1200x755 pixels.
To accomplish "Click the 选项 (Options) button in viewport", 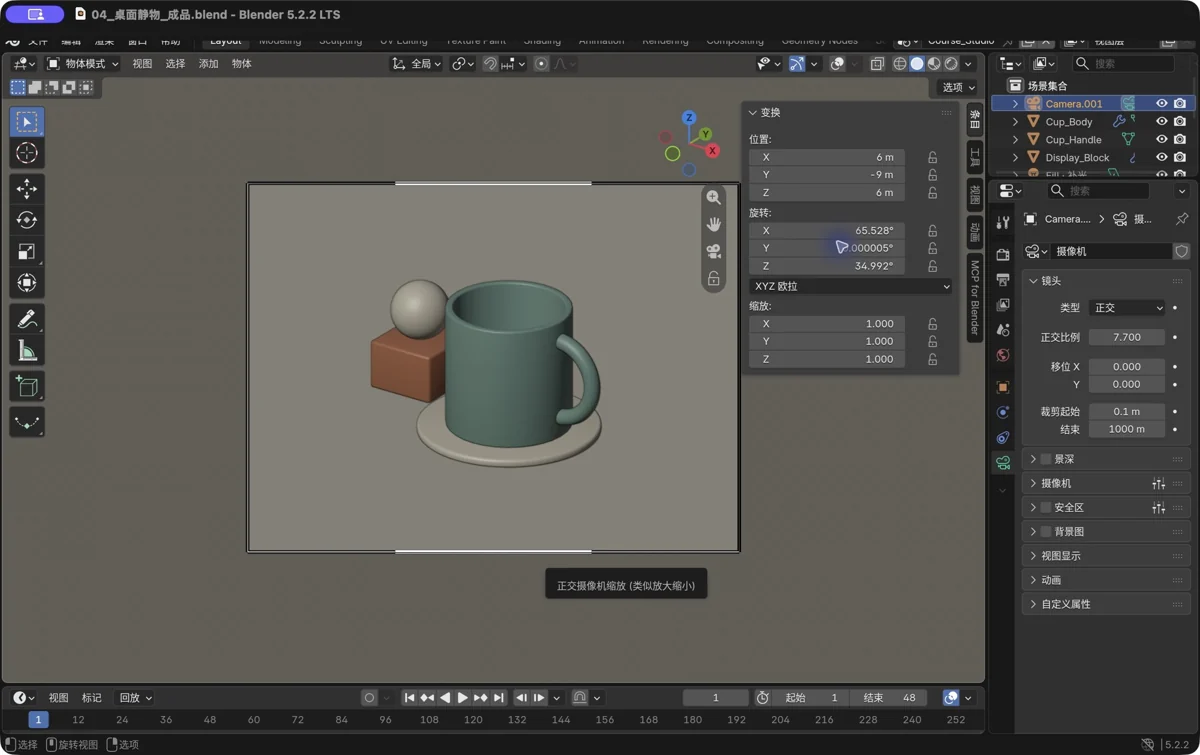I will click(958, 88).
